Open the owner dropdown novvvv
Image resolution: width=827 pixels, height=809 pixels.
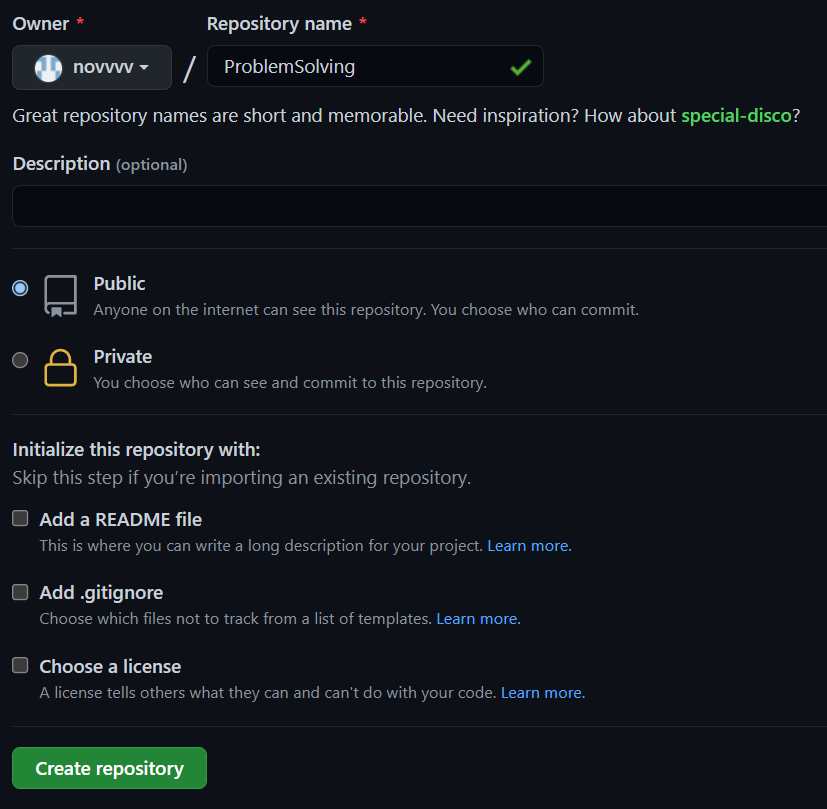(x=92, y=67)
